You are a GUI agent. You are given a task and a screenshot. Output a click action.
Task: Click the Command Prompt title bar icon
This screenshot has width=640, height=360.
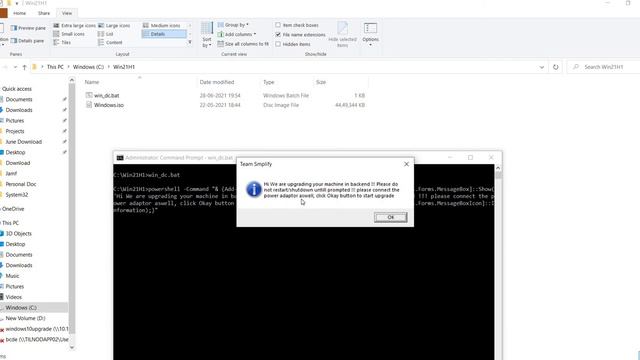pos(120,158)
